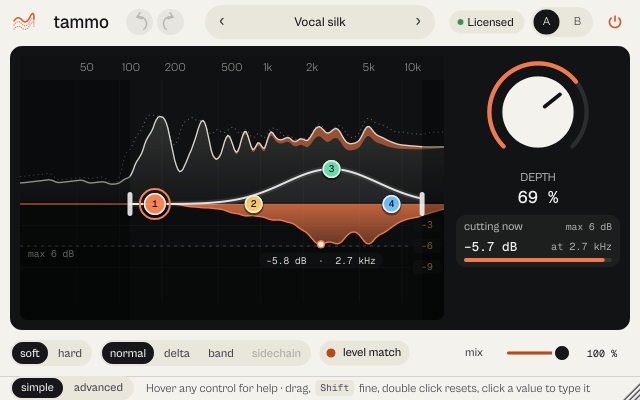Click the DEPTH 69 % value field

[x=538, y=198]
